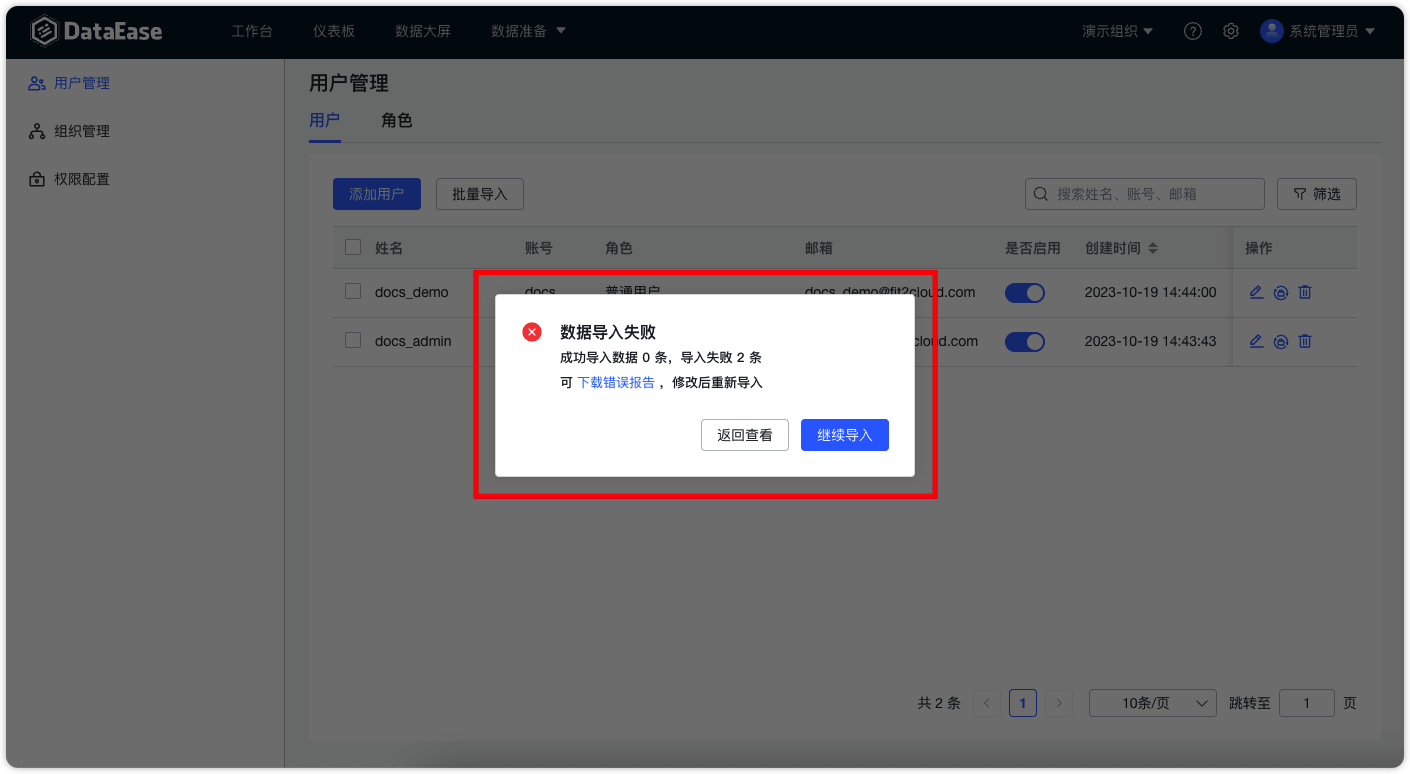Open the 工作台 menu
This screenshot has width=1410, height=774.
(252, 31)
